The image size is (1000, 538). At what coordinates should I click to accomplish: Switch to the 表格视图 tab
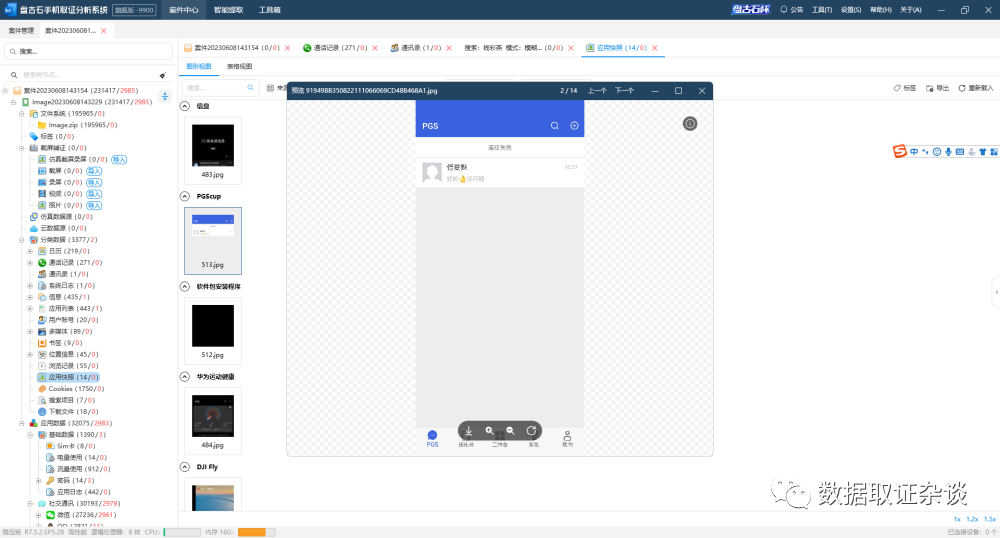click(x=239, y=66)
